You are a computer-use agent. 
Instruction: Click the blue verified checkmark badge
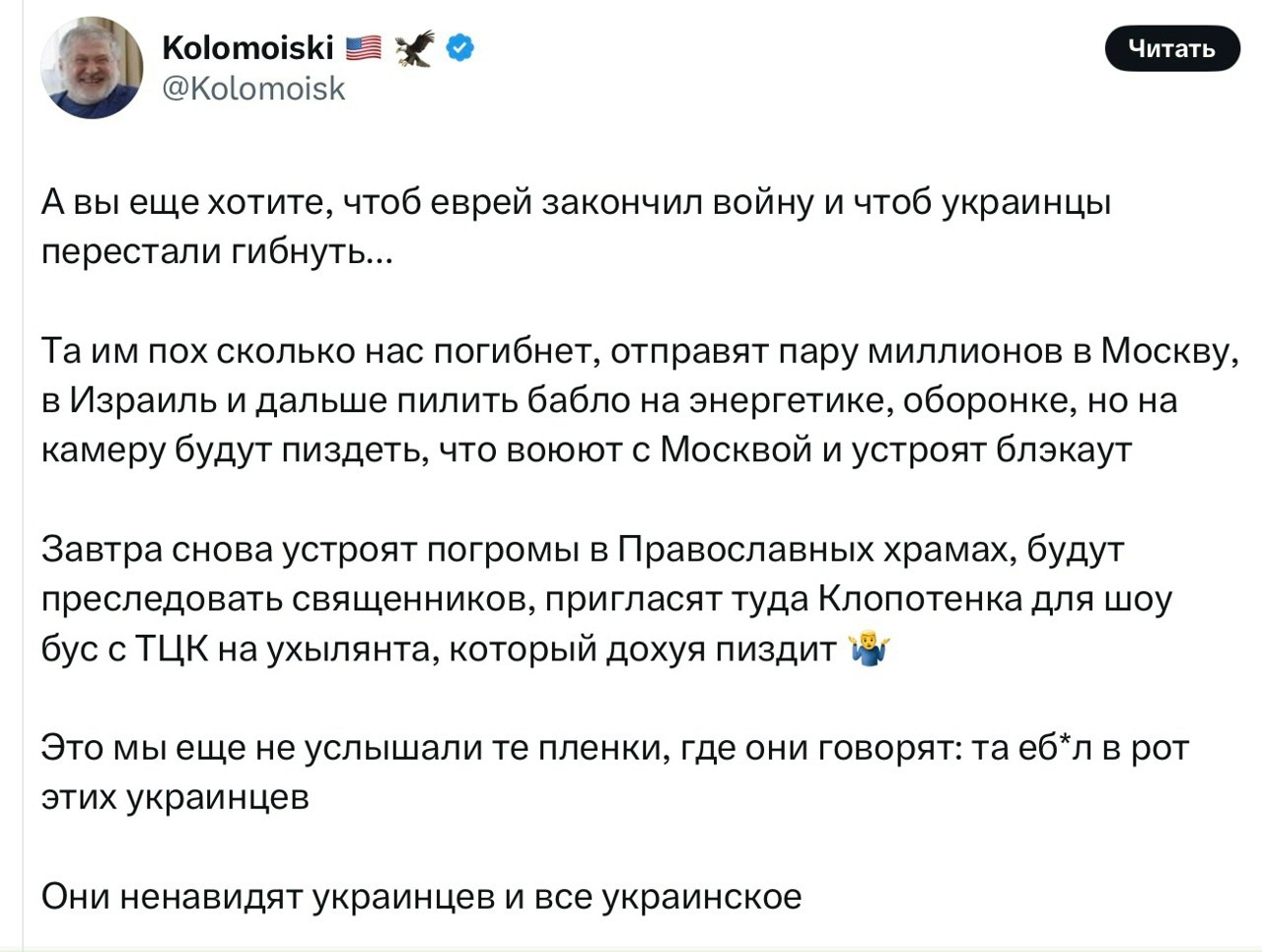[x=460, y=47]
